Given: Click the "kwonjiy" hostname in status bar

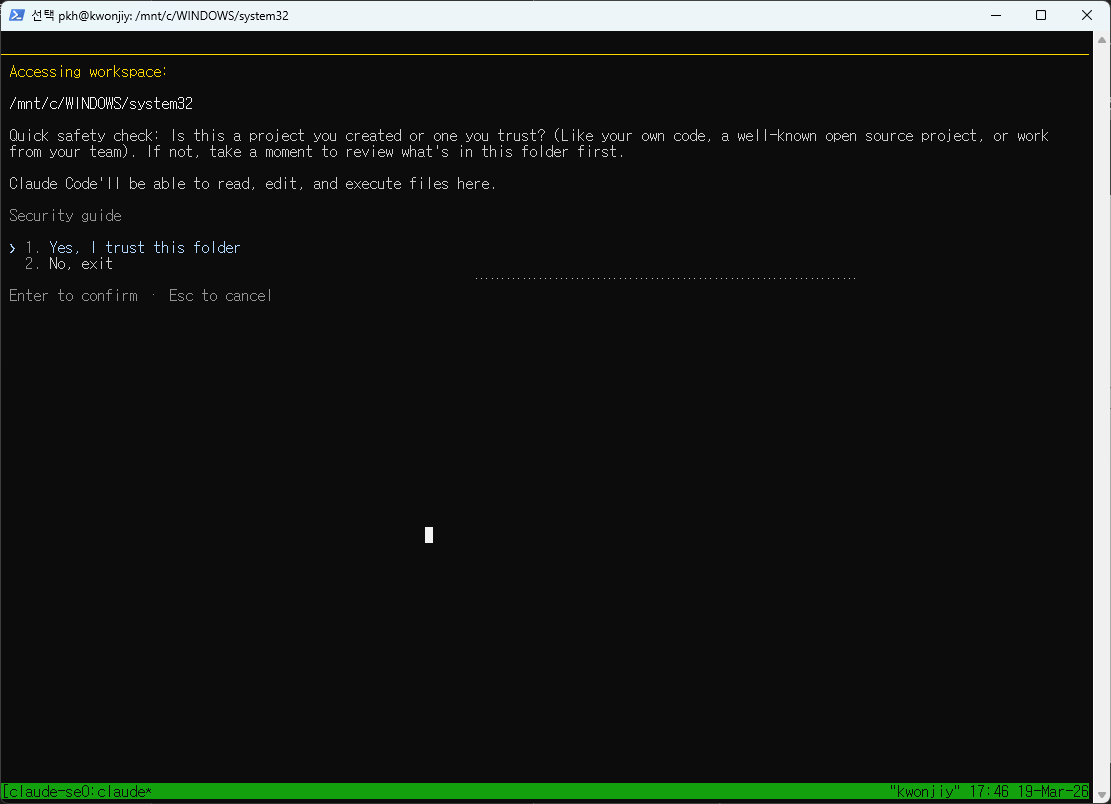Looking at the screenshot, I should point(925,791).
